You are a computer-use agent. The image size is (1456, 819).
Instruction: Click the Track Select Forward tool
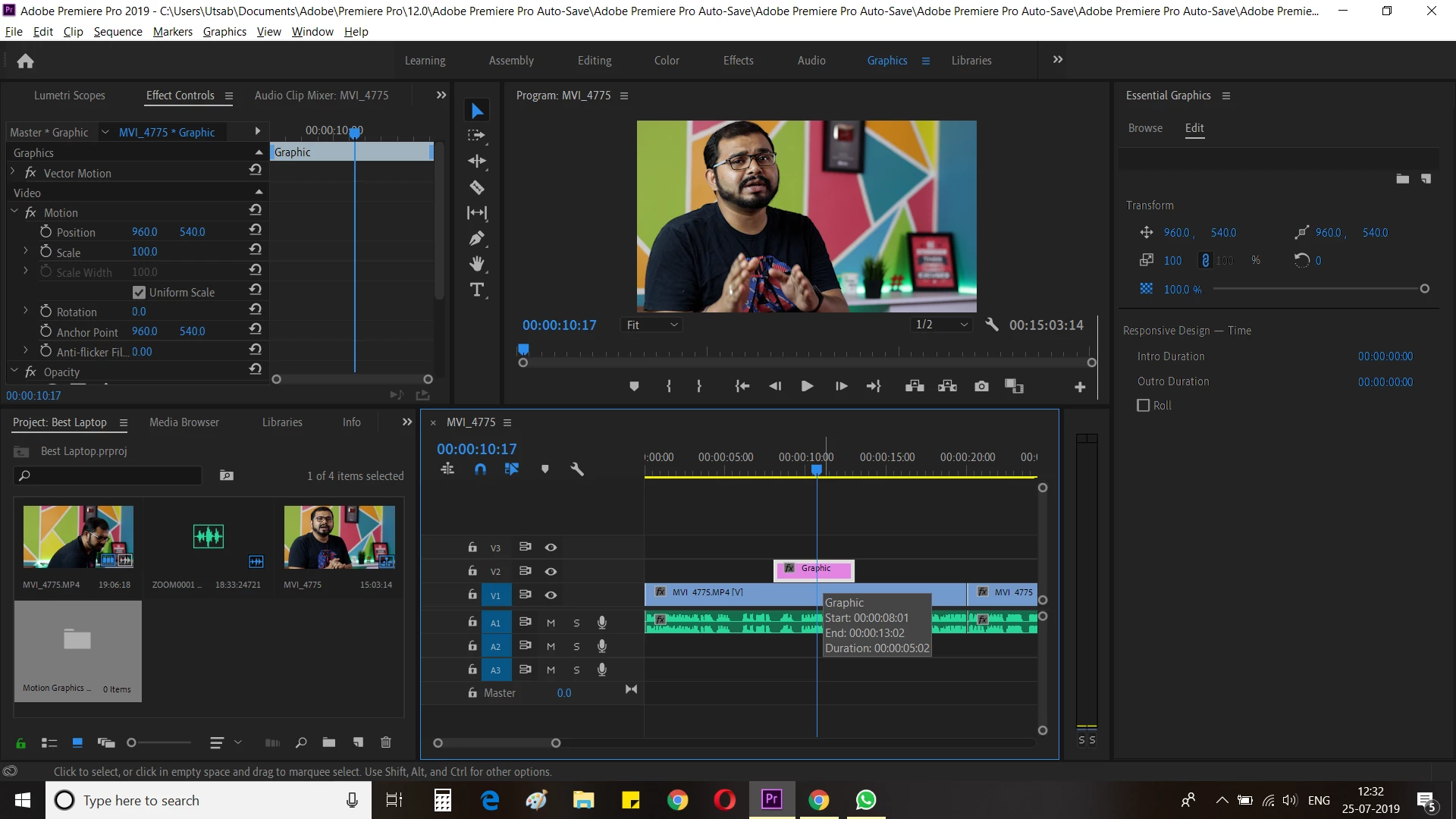tap(476, 136)
